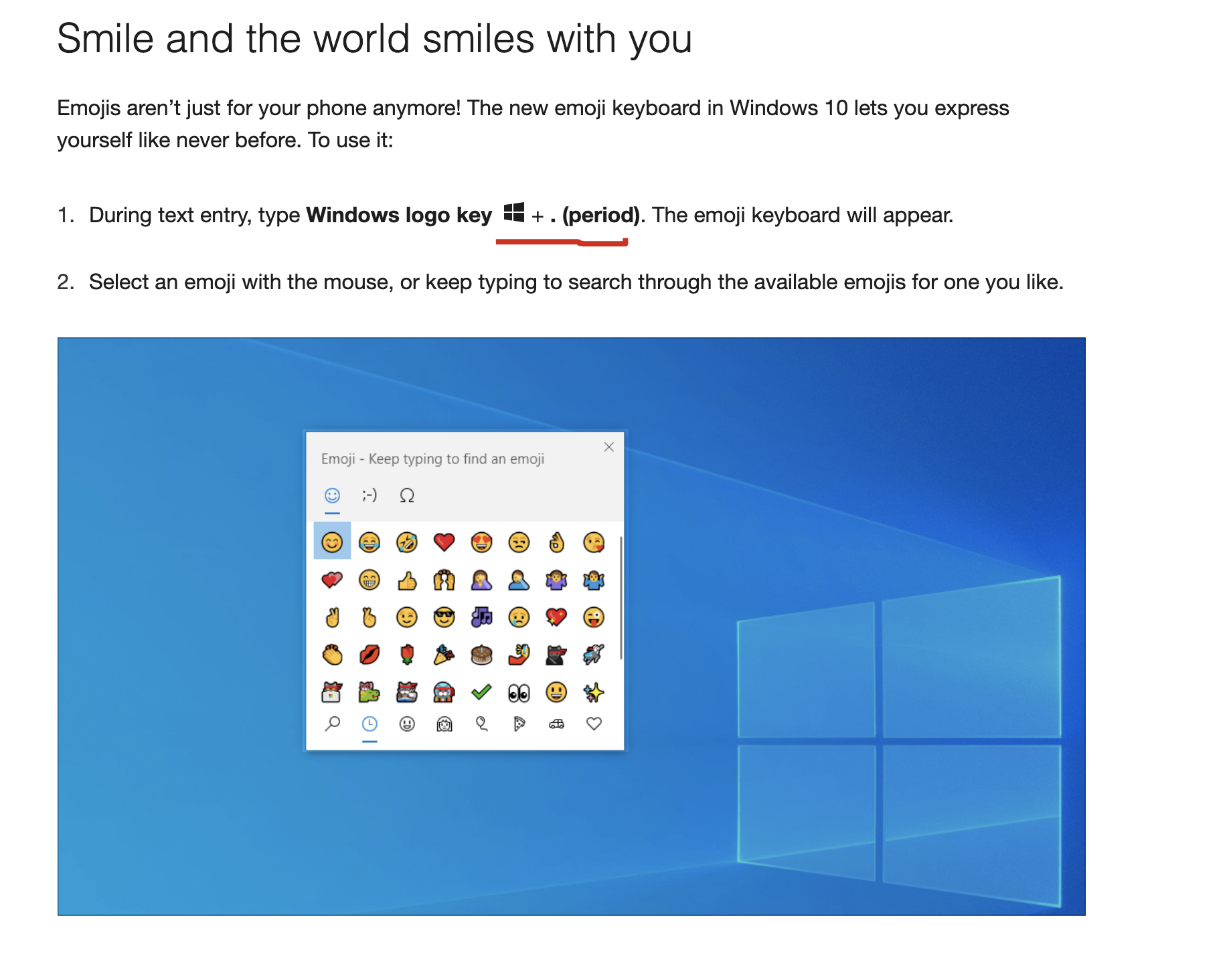Switch to the Kaomoji ;-) tab

[x=370, y=495]
